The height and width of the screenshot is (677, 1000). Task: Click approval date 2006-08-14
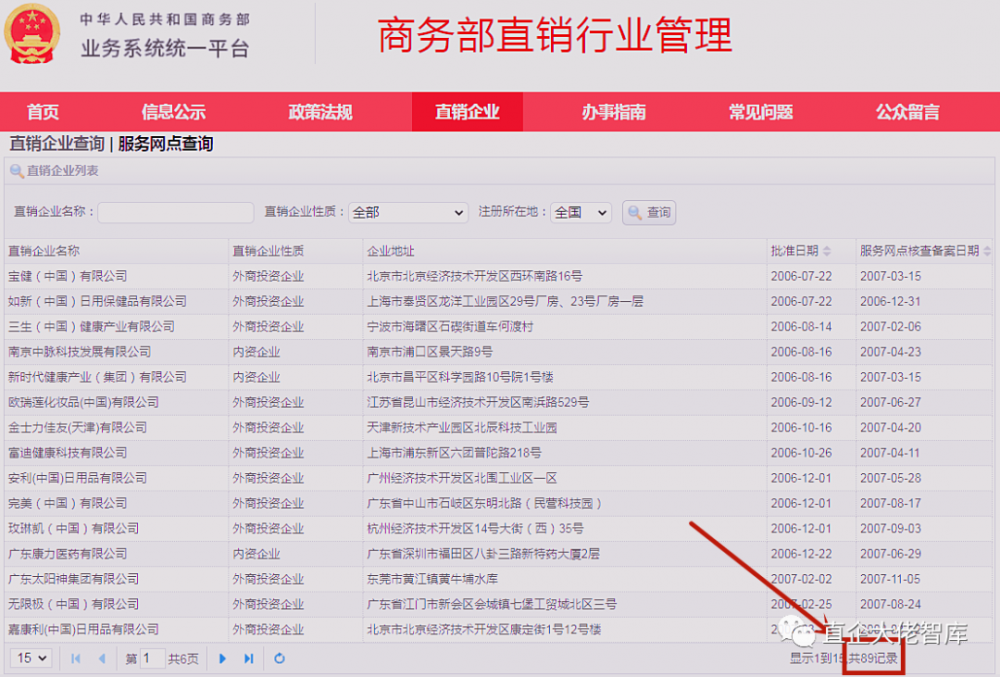[801, 327]
